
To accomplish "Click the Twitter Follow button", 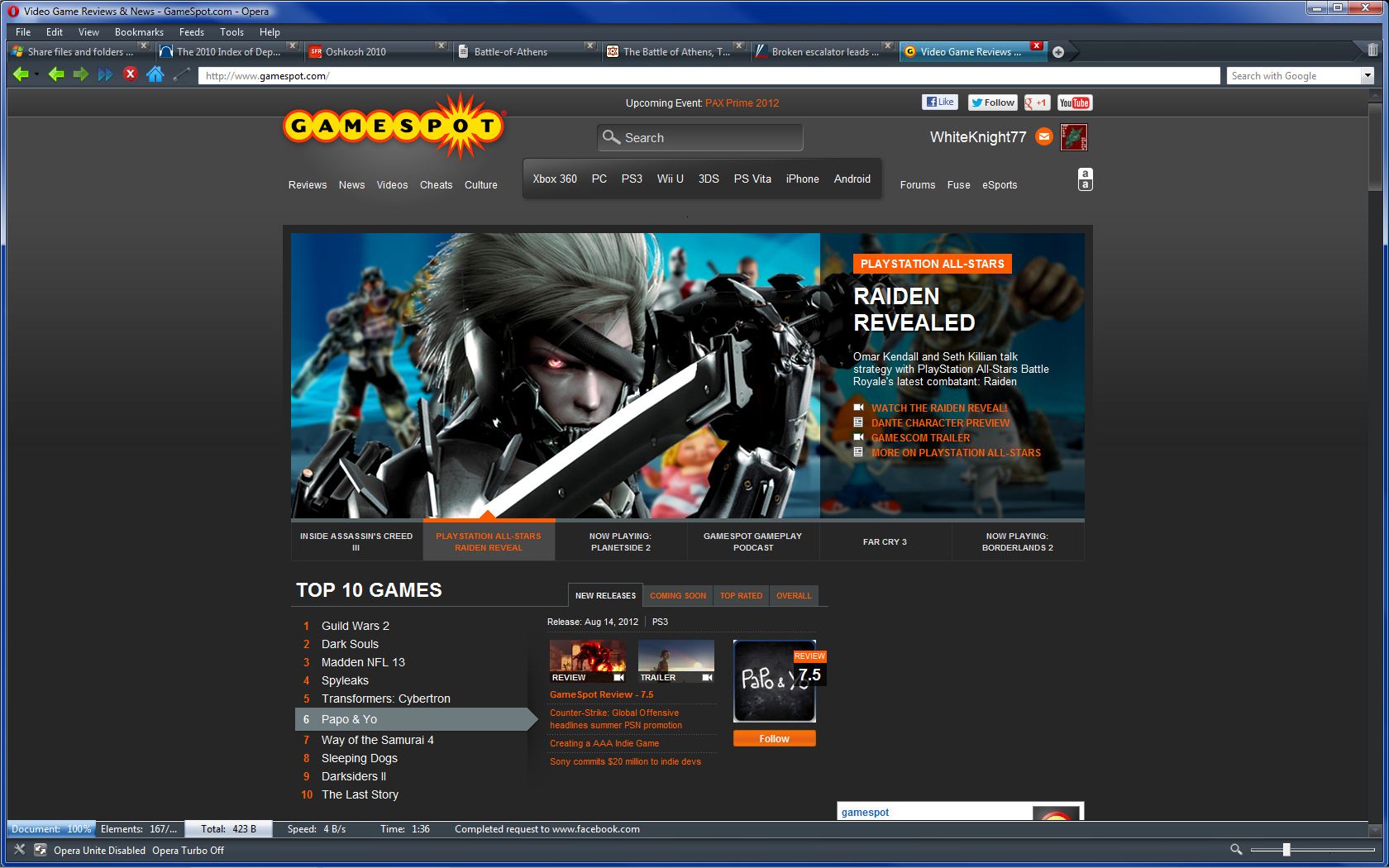I will point(992,103).
